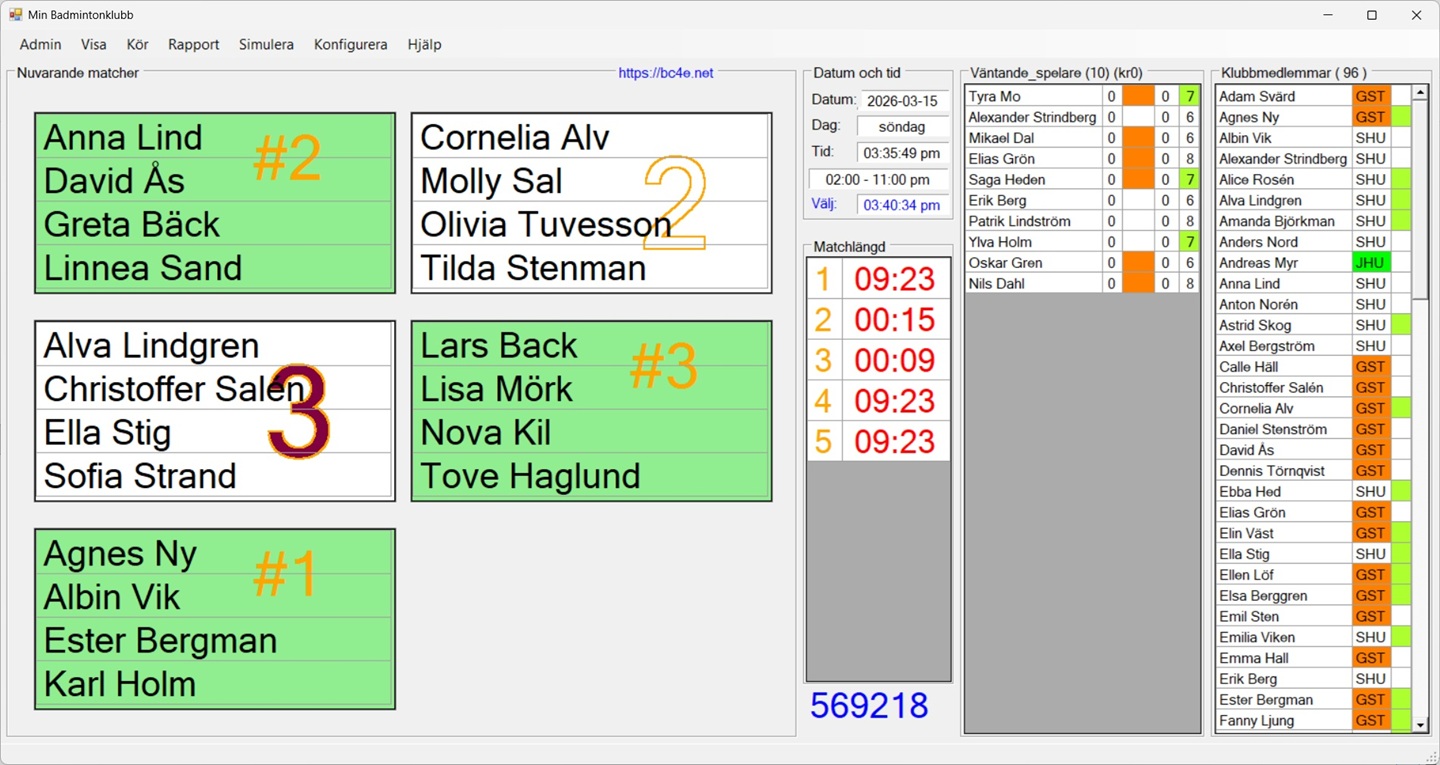Select Tove Haglund in current matches
This screenshot has width=1440, height=765.
(x=591, y=476)
